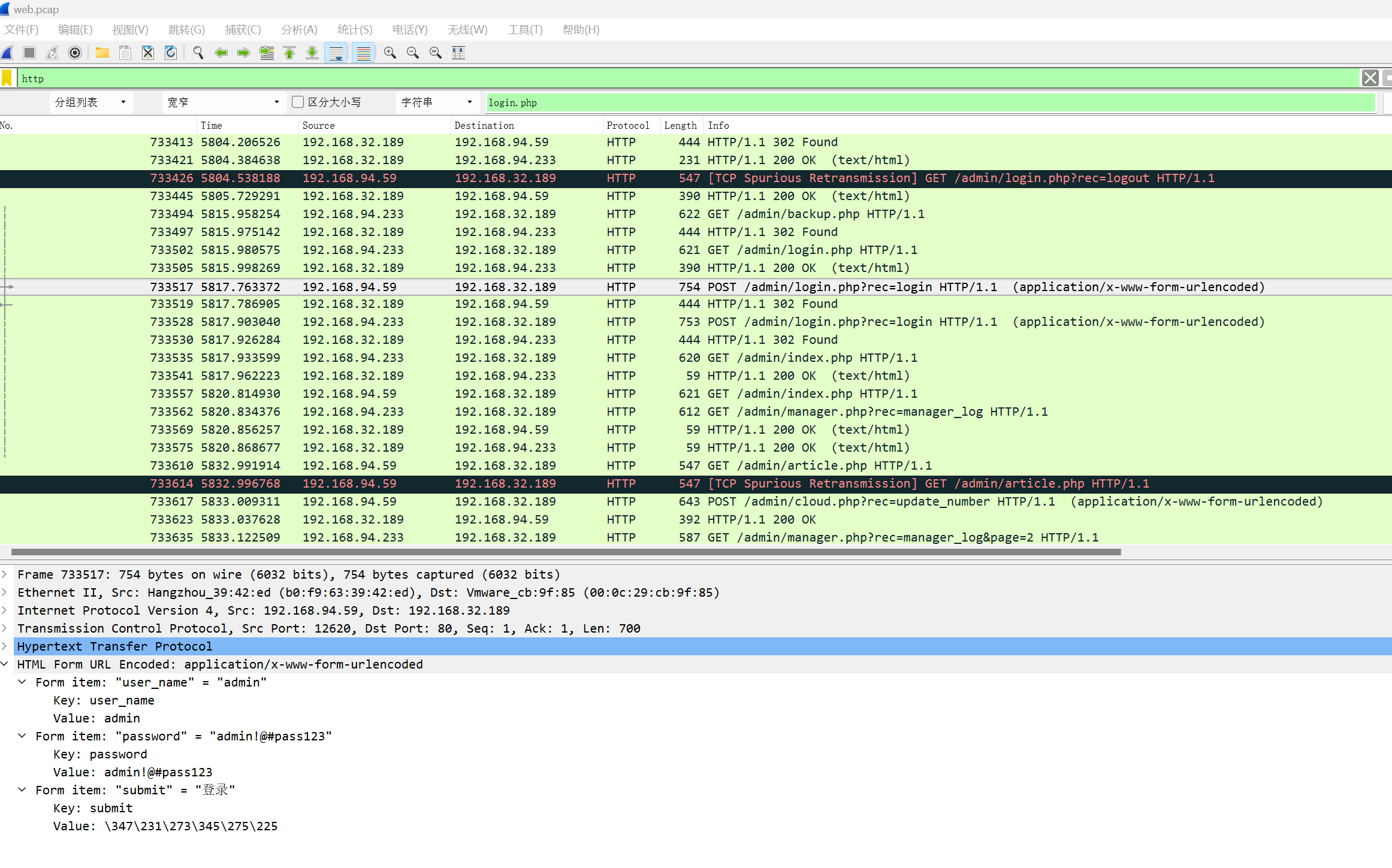The image size is (1392, 868).
Task: Go to previous packet with green left arrow
Action: pyautogui.click(x=221, y=53)
